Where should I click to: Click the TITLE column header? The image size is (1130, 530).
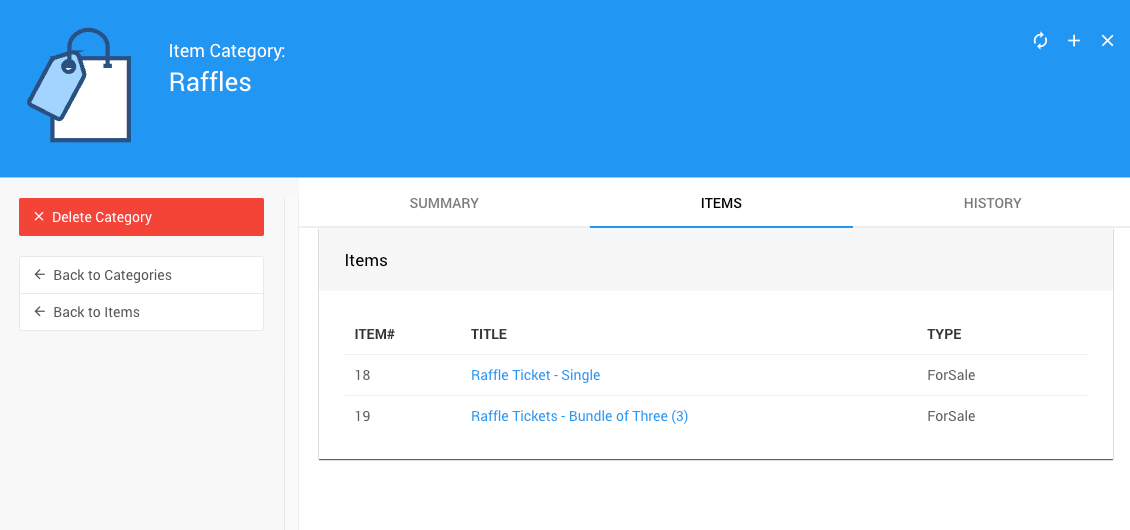click(x=489, y=334)
